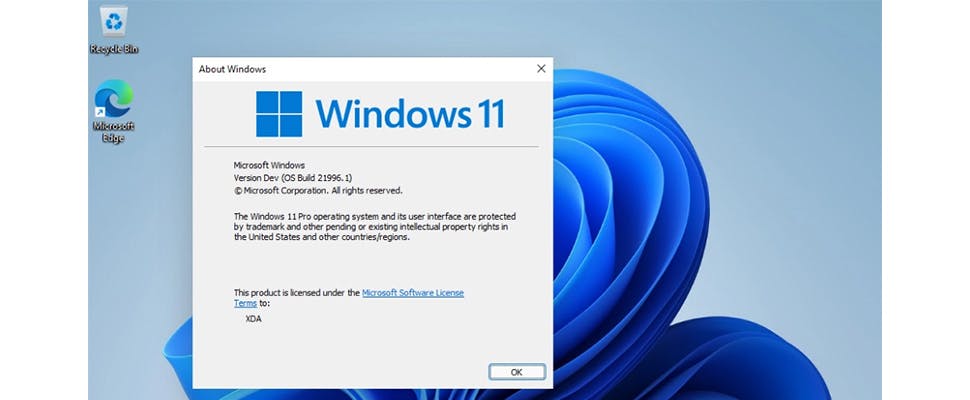Click the "This product is licensed under the" text
970x400 pixels.
click(296, 292)
